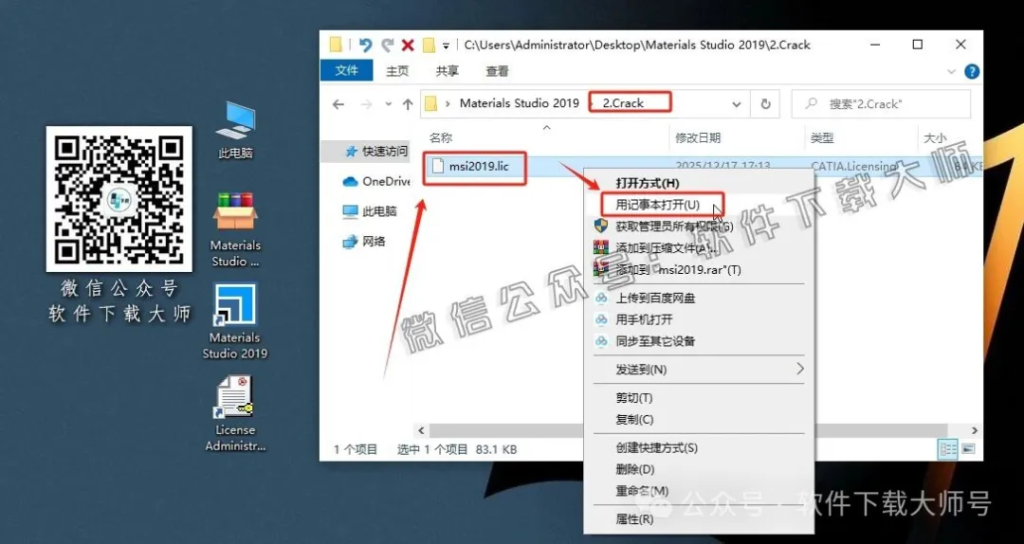Viewport: 1024px width, 544px height.
Task: Switch to the 共享 ribbon tab
Action: click(x=447, y=71)
